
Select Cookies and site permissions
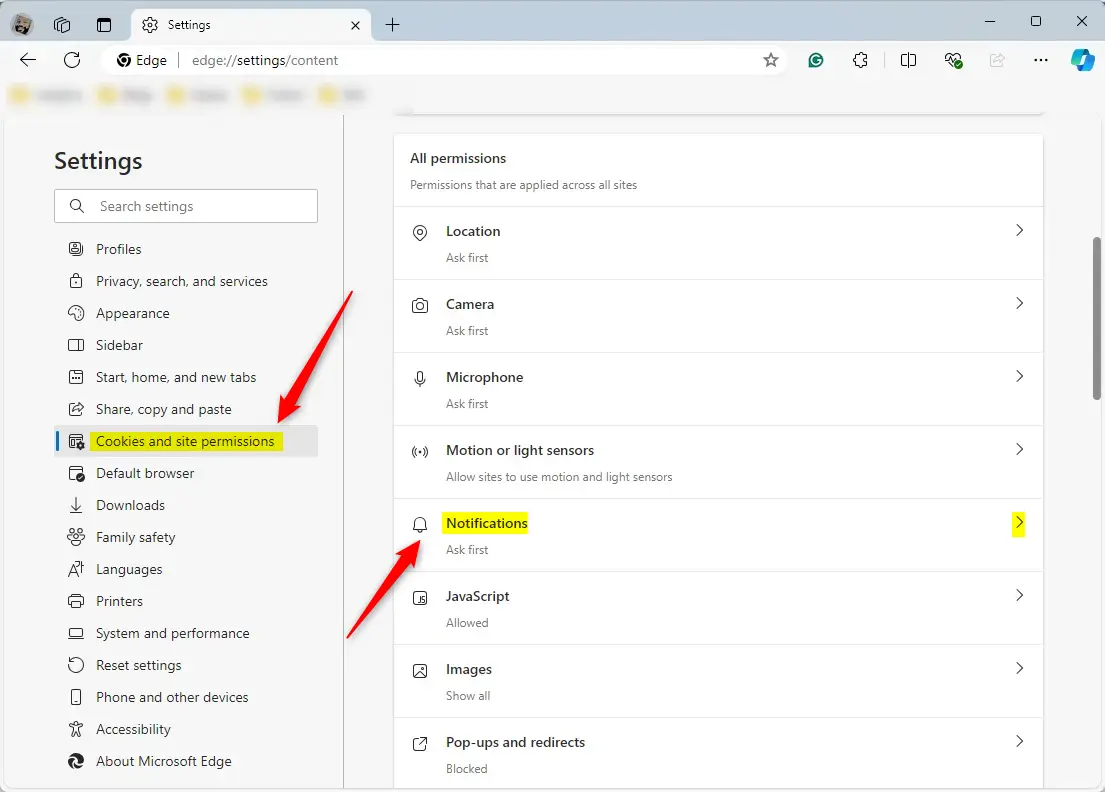click(x=185, y=441)
